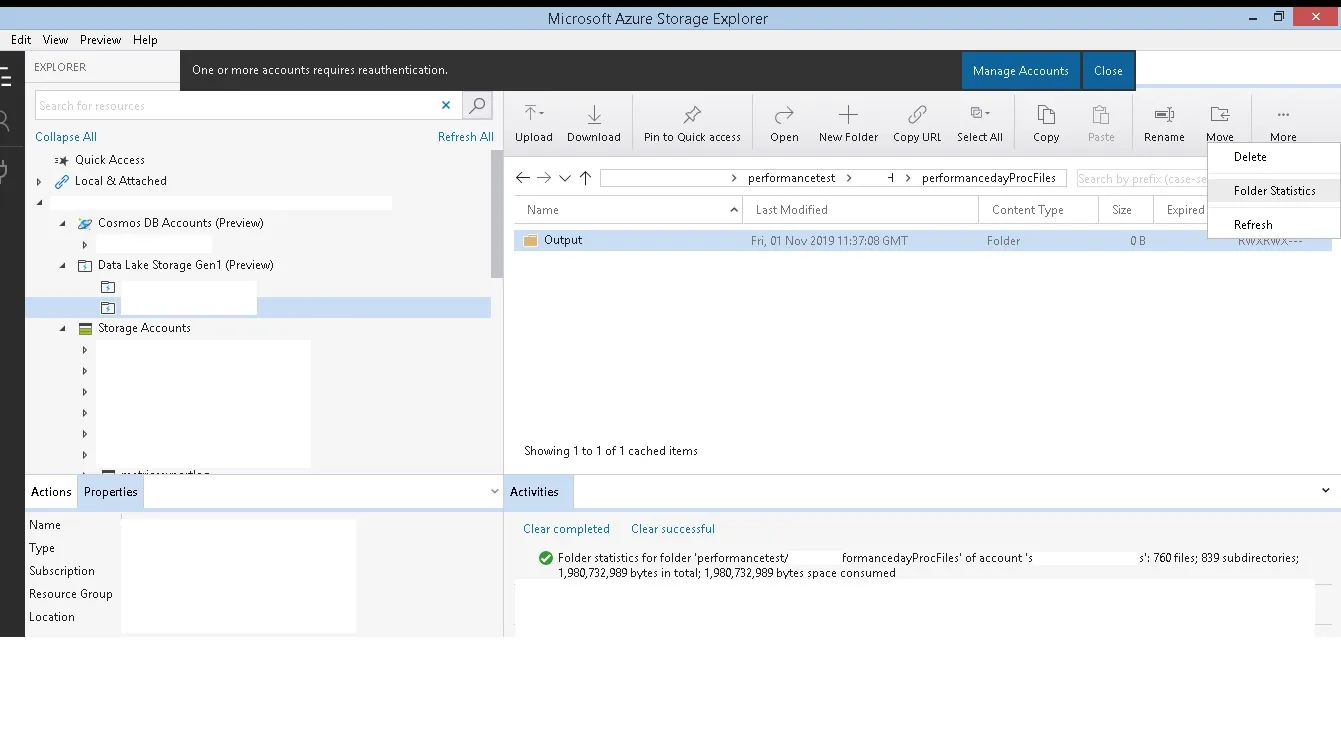The width and height of the screenshot is (1341, 740).
Task: Click the explorer tree vertical scrollbar
Action: point(497,215)
